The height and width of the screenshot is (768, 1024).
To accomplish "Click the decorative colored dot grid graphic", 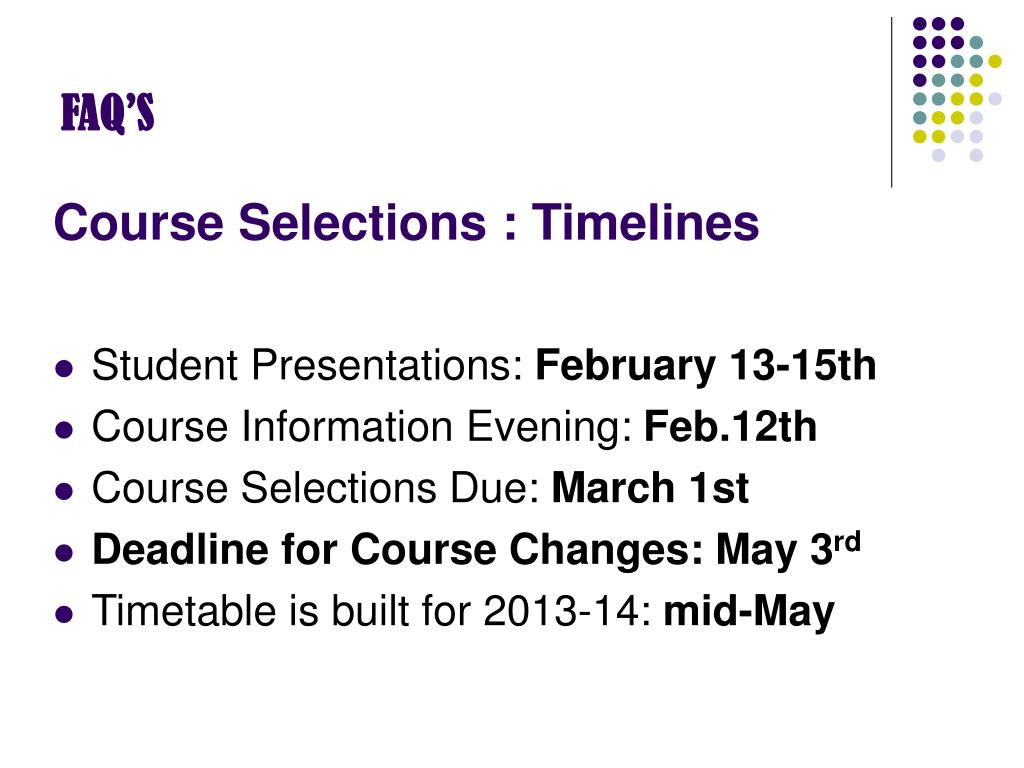I will 957,89.
